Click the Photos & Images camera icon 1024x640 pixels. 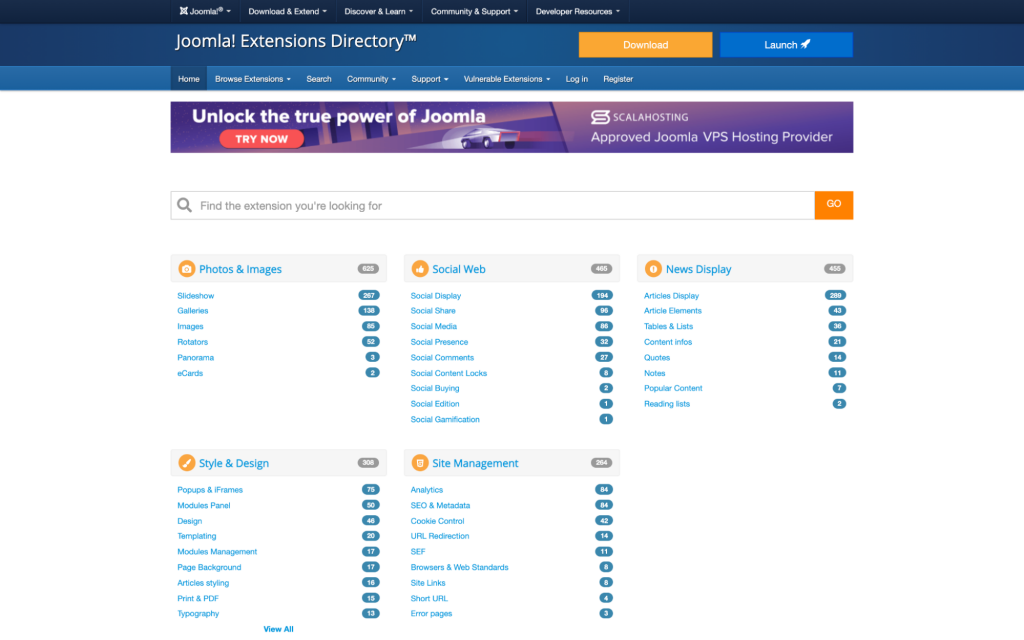[x=187, y=268]
